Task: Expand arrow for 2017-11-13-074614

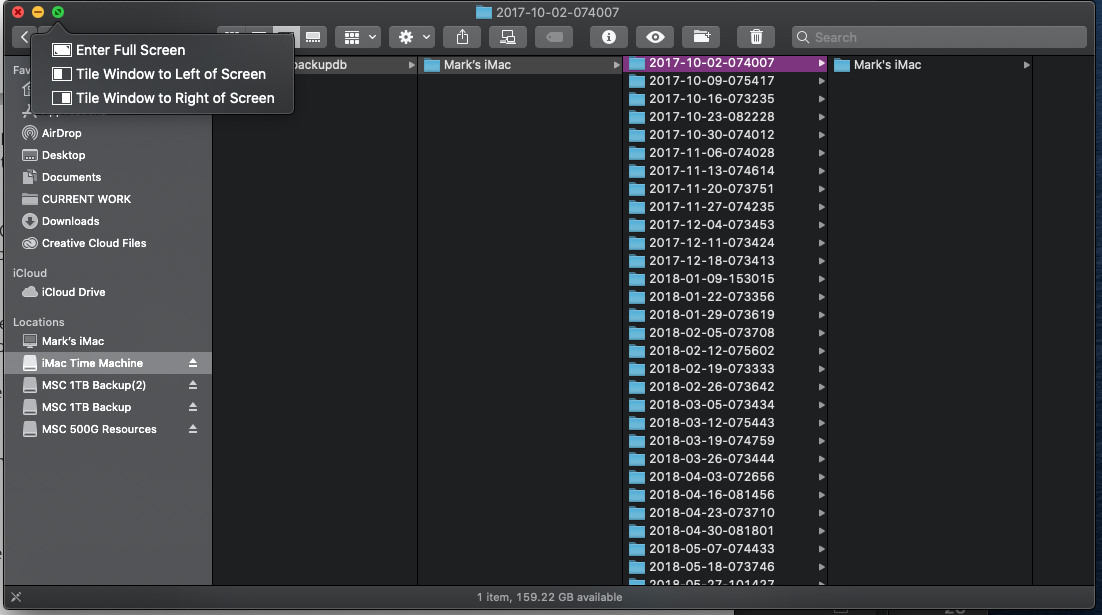Action: 821,171
